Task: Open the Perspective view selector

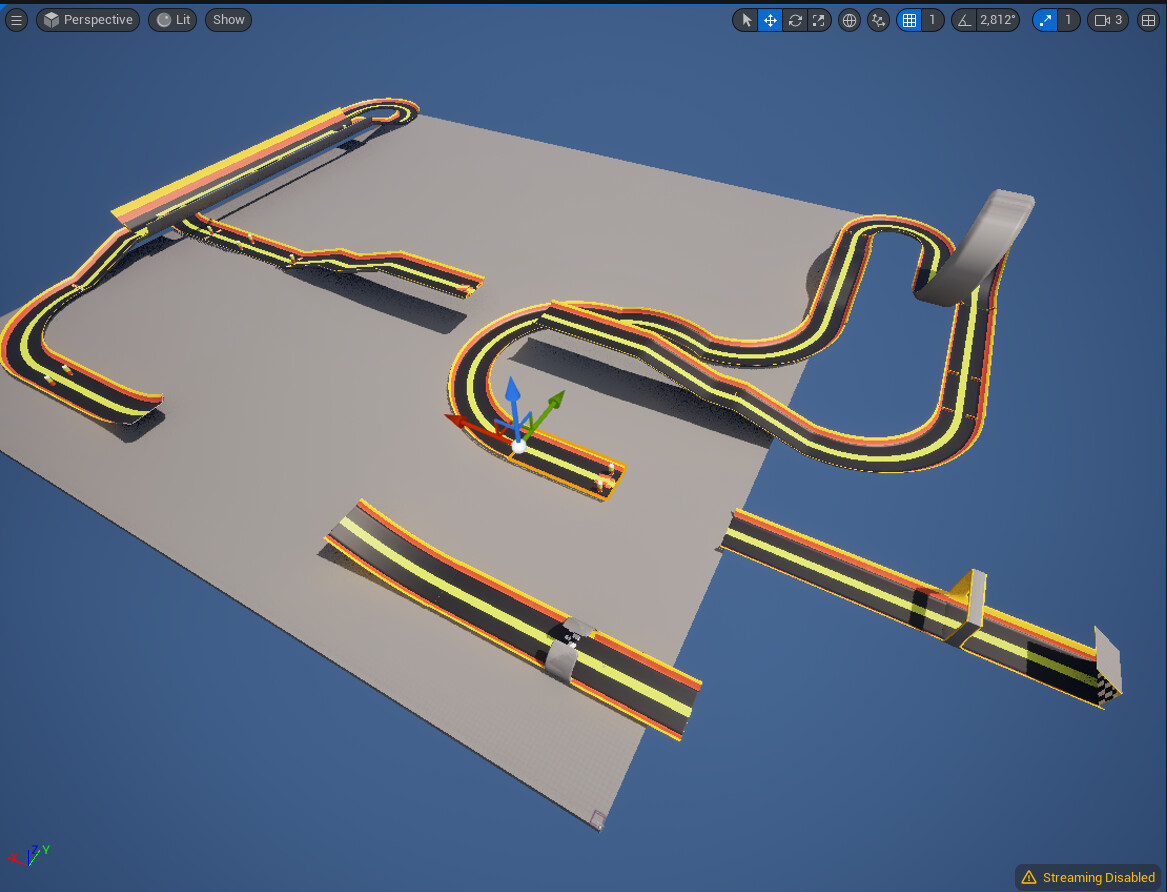Action: (x=87, y=19)
